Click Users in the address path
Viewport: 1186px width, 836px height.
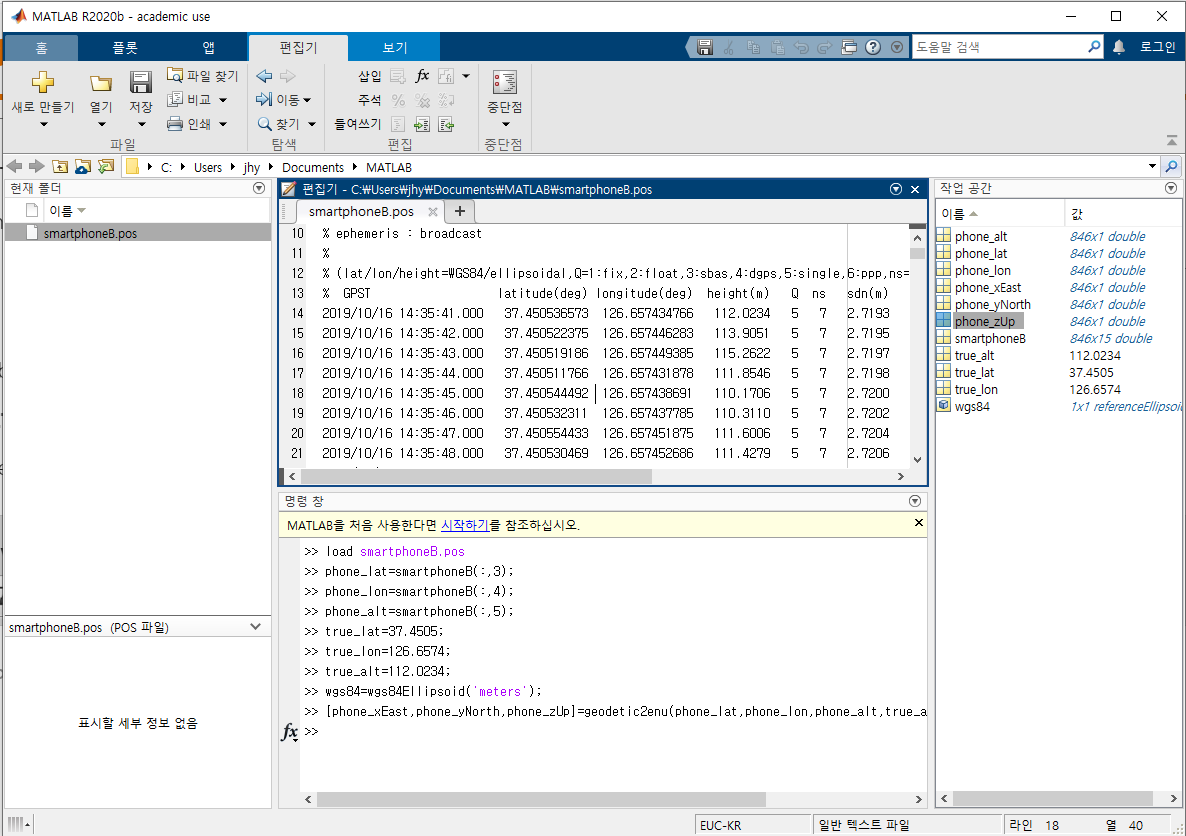(x=208, y=167)
